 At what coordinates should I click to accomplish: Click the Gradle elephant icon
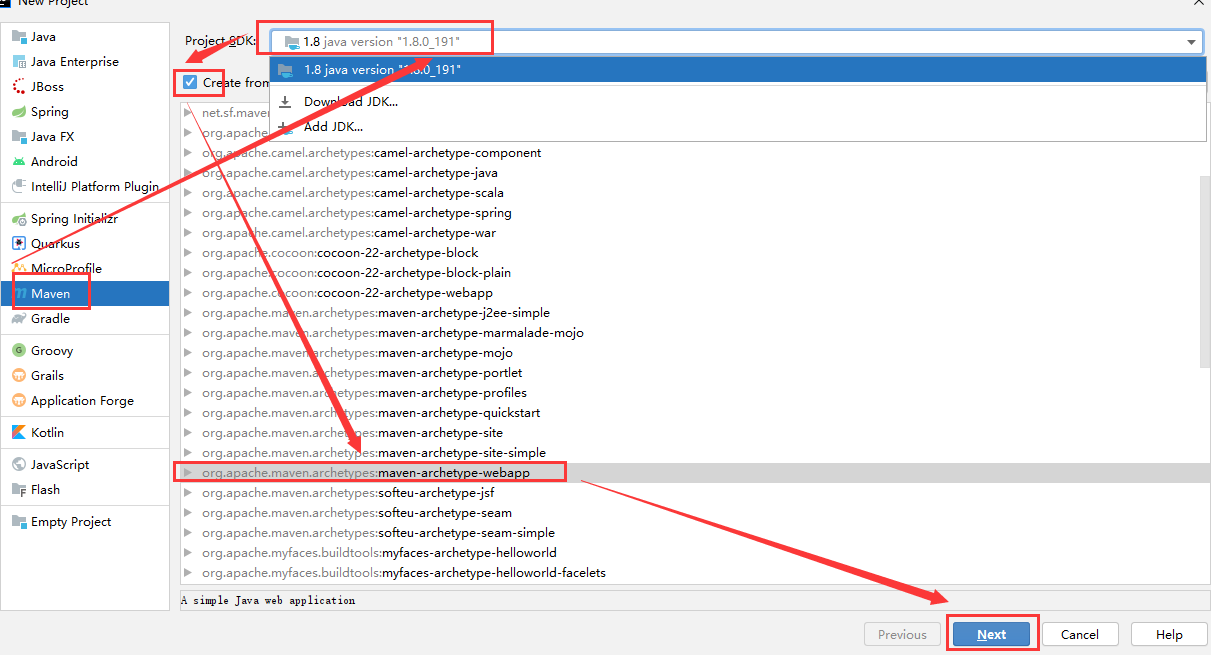tap(19, 319)
